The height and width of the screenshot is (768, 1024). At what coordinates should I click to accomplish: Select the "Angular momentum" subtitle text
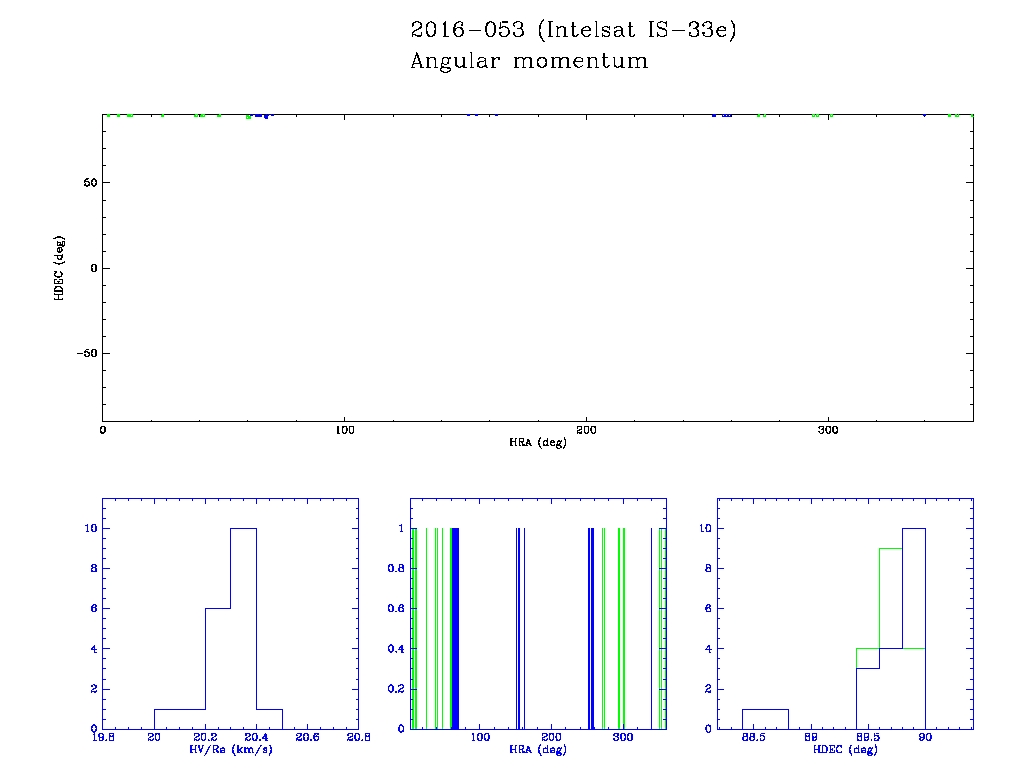coord(530,61)
